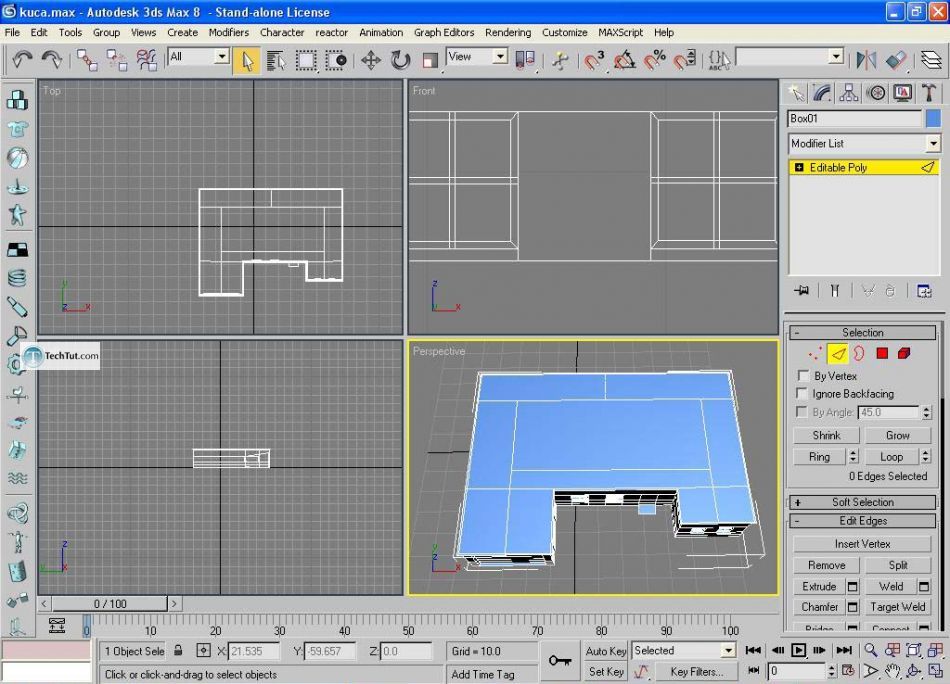Toggle Auto Key animation mode

point(605,651)
